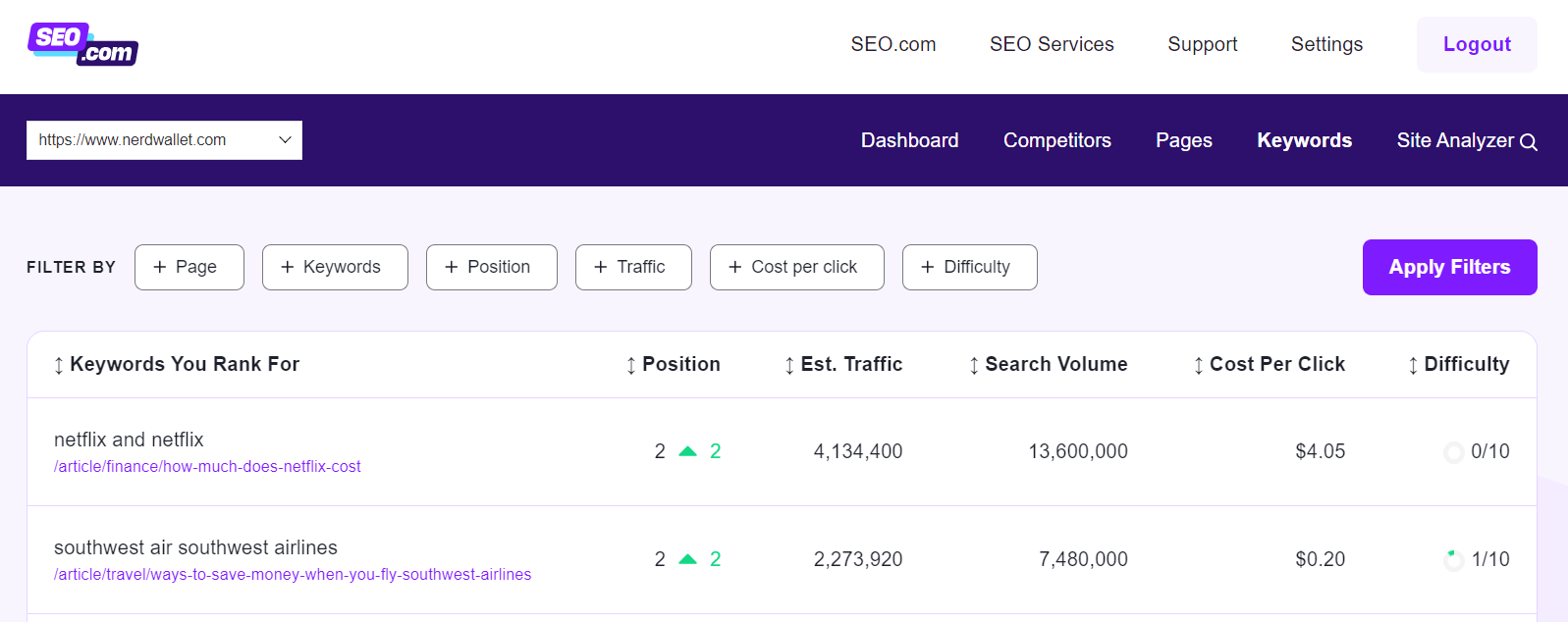Screen dimensions: 1568x622
Task: Sort by Keywords You Rank For header
Action: point(185,364)
